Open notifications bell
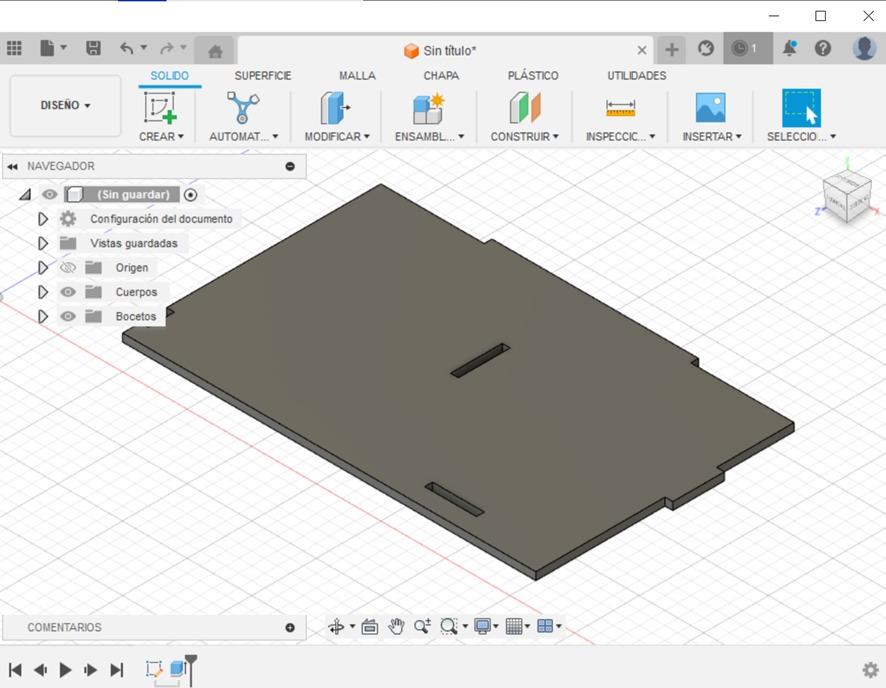 coord(789,49)
